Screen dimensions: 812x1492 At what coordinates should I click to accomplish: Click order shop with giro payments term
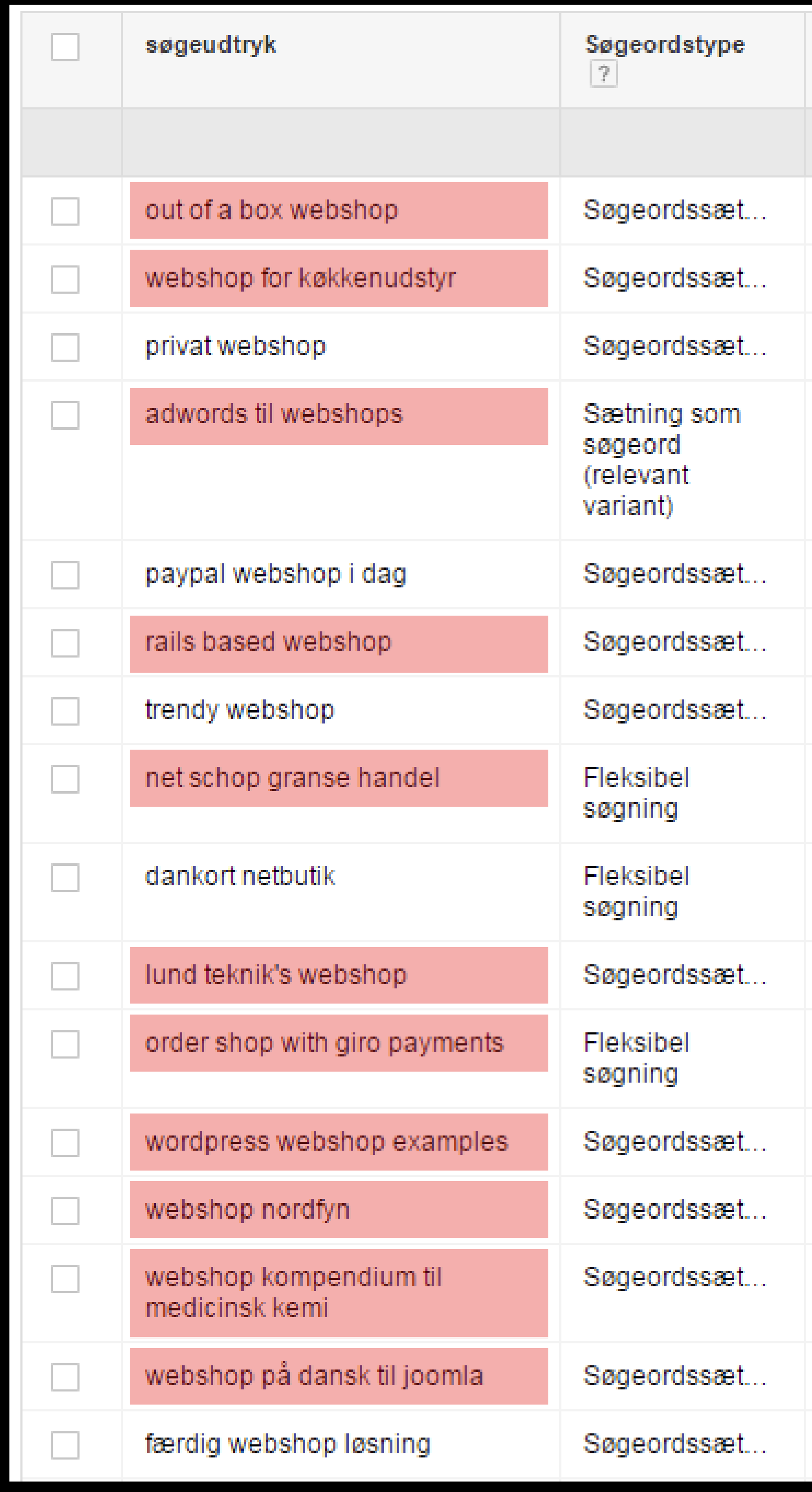[x=324, y=1043]
